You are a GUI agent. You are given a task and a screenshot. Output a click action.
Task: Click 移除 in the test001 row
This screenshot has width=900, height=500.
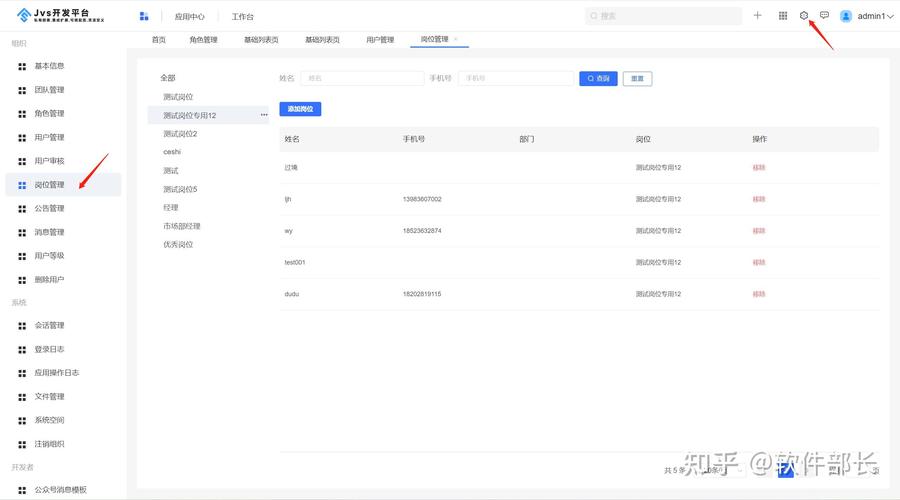pos(759,262)
